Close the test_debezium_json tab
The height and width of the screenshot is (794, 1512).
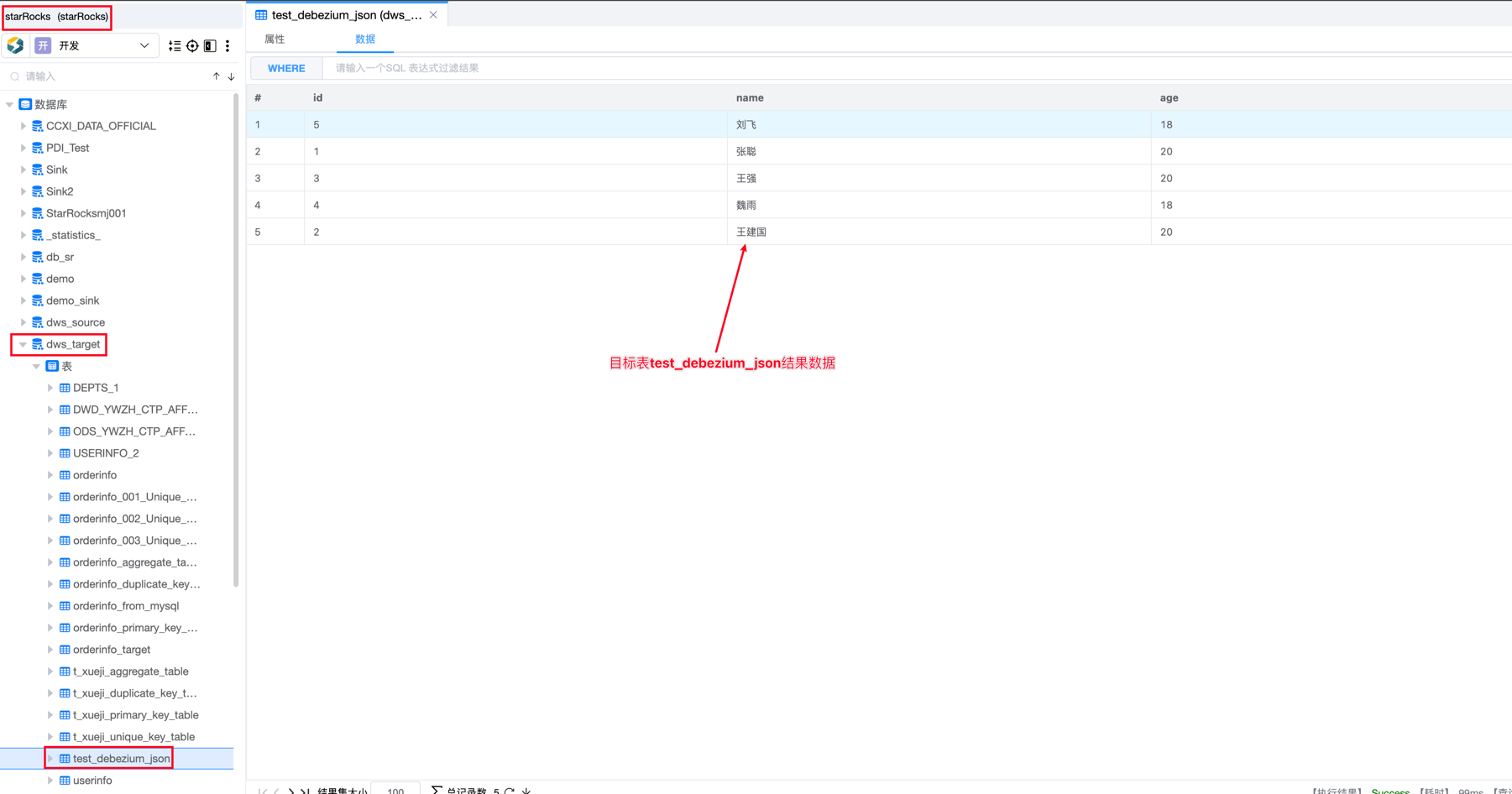[433, 14]
